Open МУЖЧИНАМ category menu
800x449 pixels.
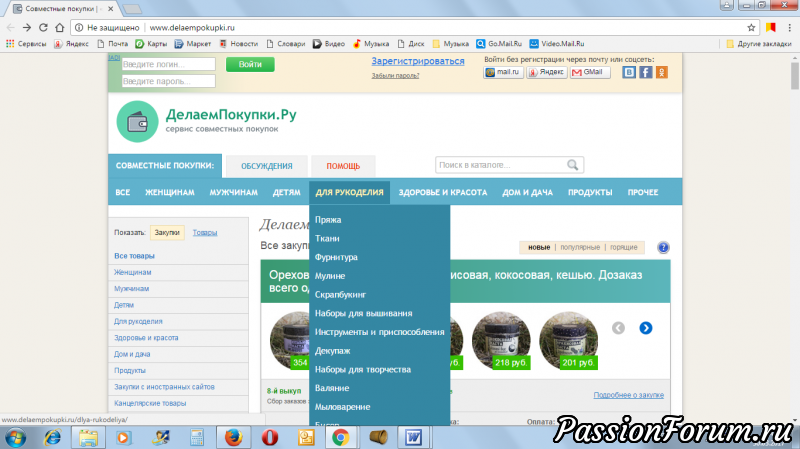233,192
